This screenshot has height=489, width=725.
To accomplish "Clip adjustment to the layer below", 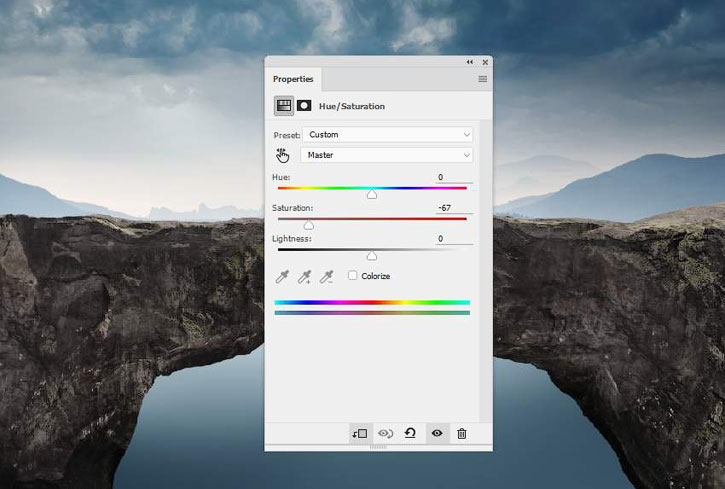I will click(360, 433).
